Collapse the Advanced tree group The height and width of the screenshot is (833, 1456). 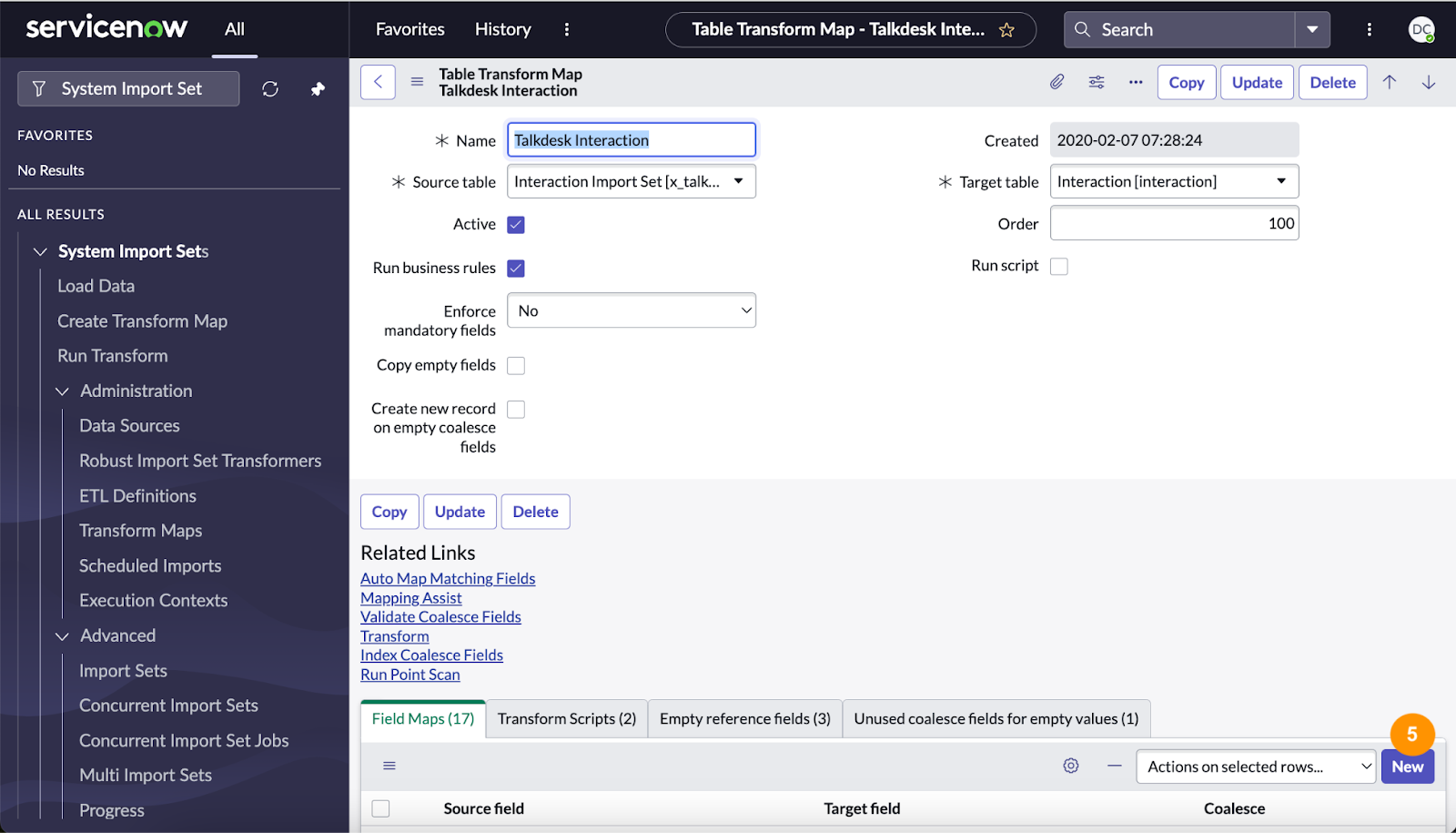(x=62, y=636)
